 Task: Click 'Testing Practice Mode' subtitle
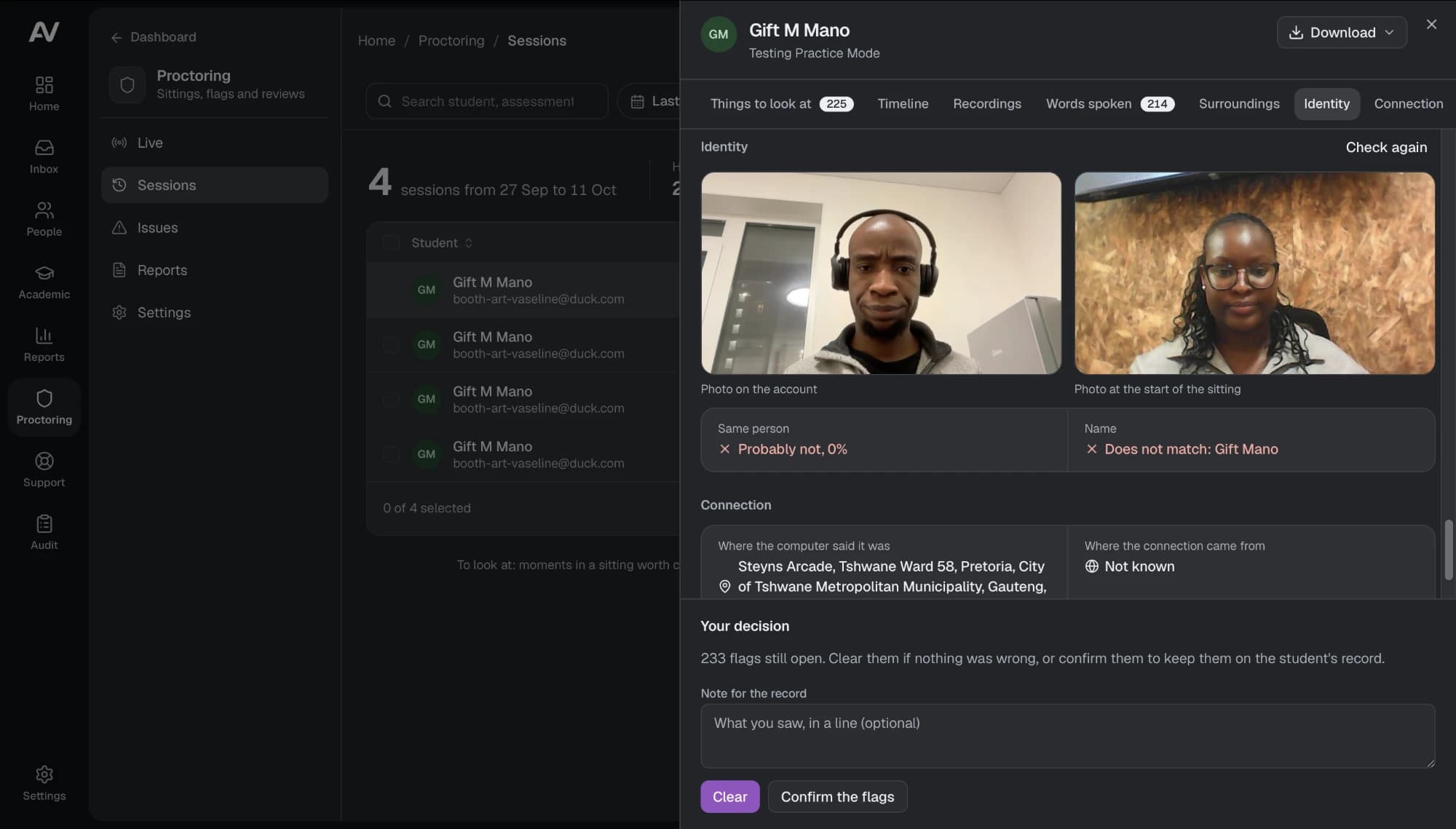[814, 53]
